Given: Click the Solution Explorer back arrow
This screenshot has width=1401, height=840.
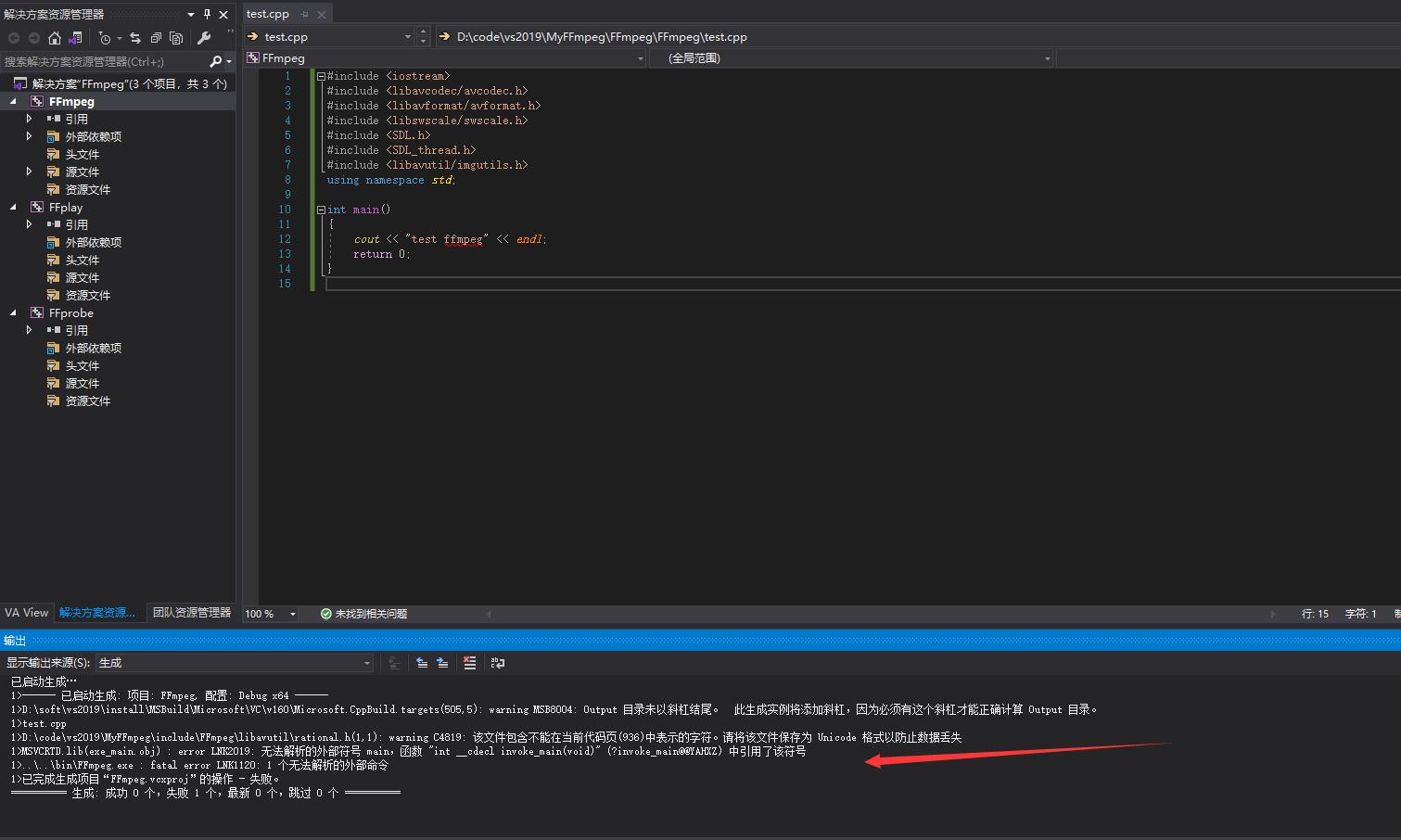Looking at the screenshot, I should coord(14,38).
